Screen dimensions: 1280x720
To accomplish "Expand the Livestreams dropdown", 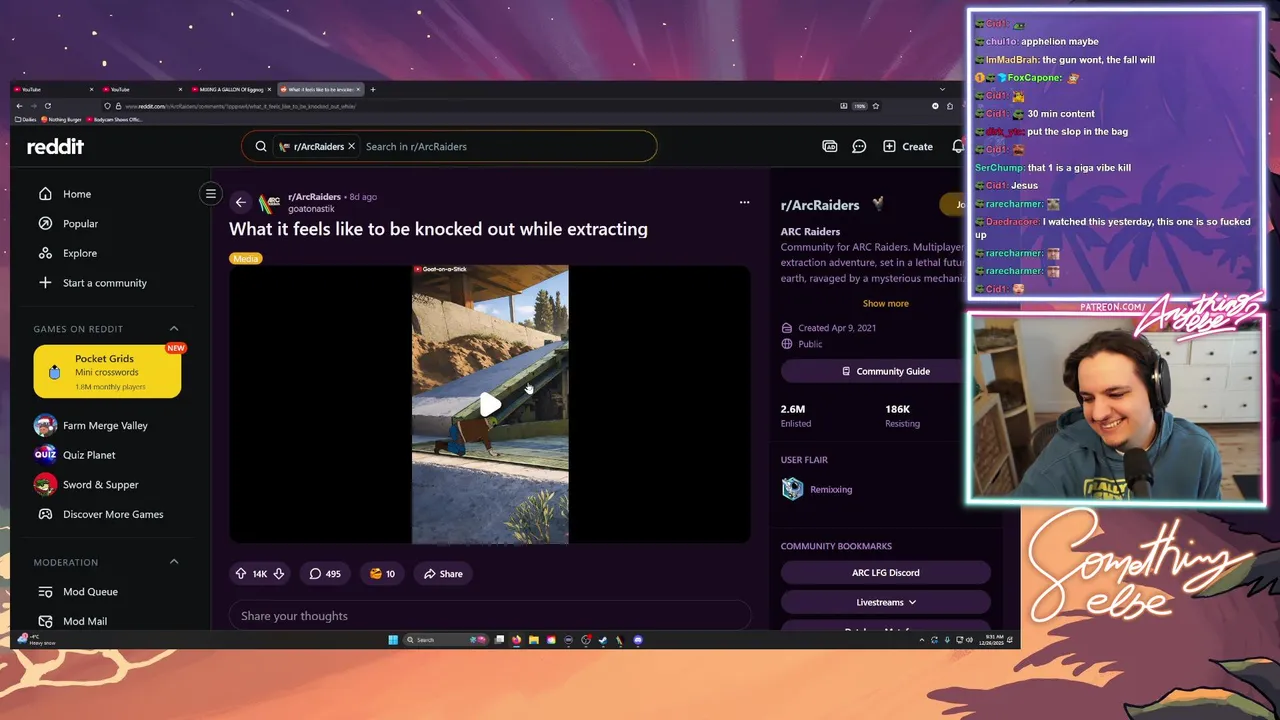I will [x=885, y=602].
